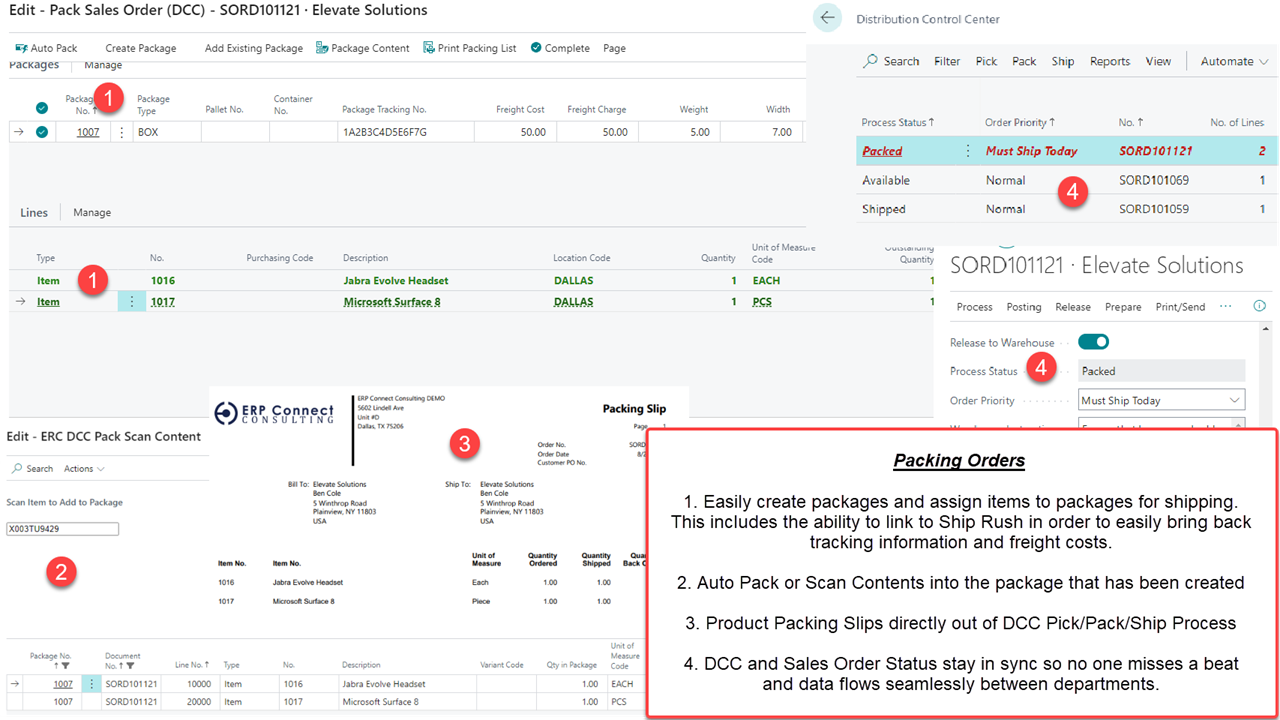Click Filter in Distribution Control Center

coord(947,61)
